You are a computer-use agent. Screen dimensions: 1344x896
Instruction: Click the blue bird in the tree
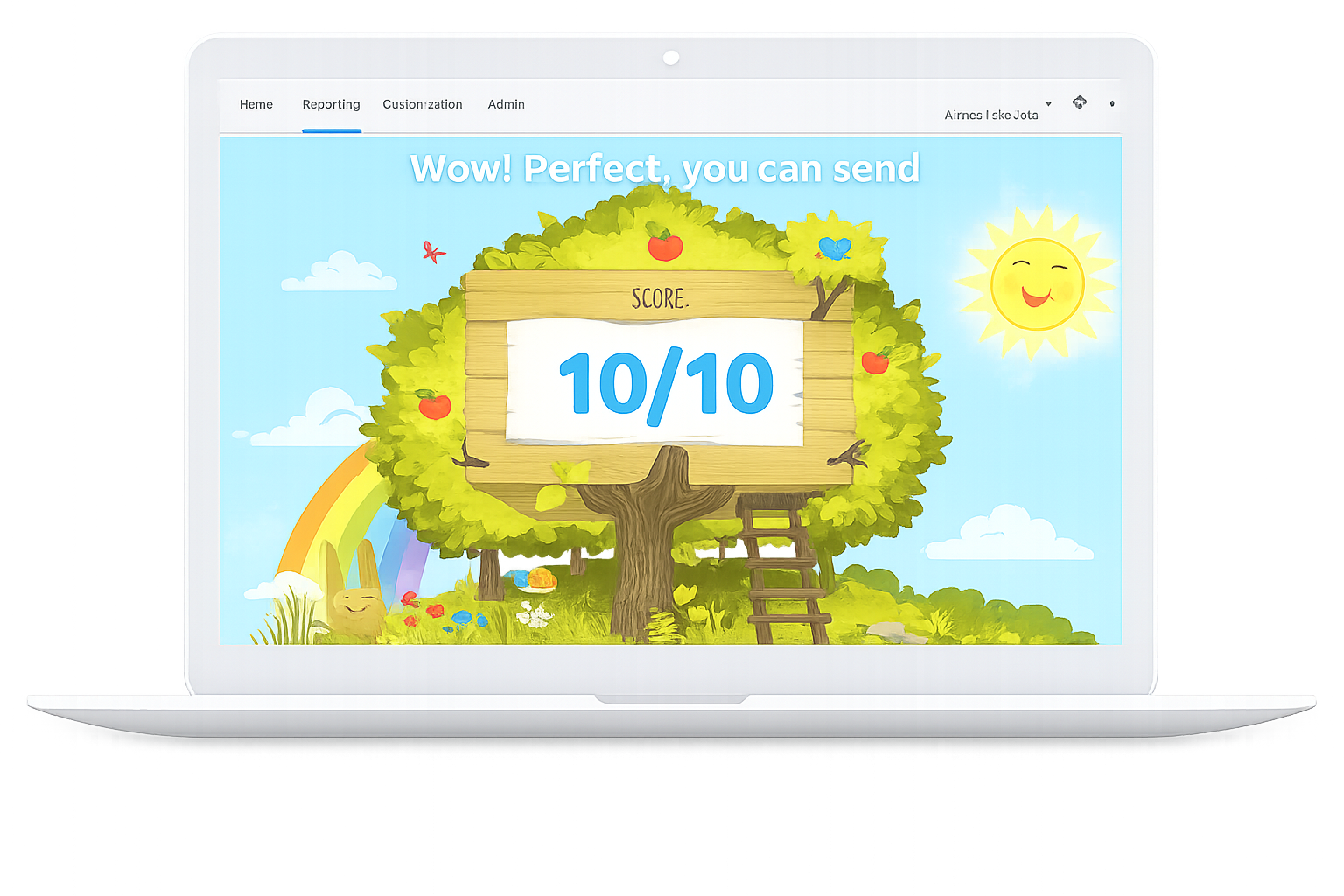834,248
